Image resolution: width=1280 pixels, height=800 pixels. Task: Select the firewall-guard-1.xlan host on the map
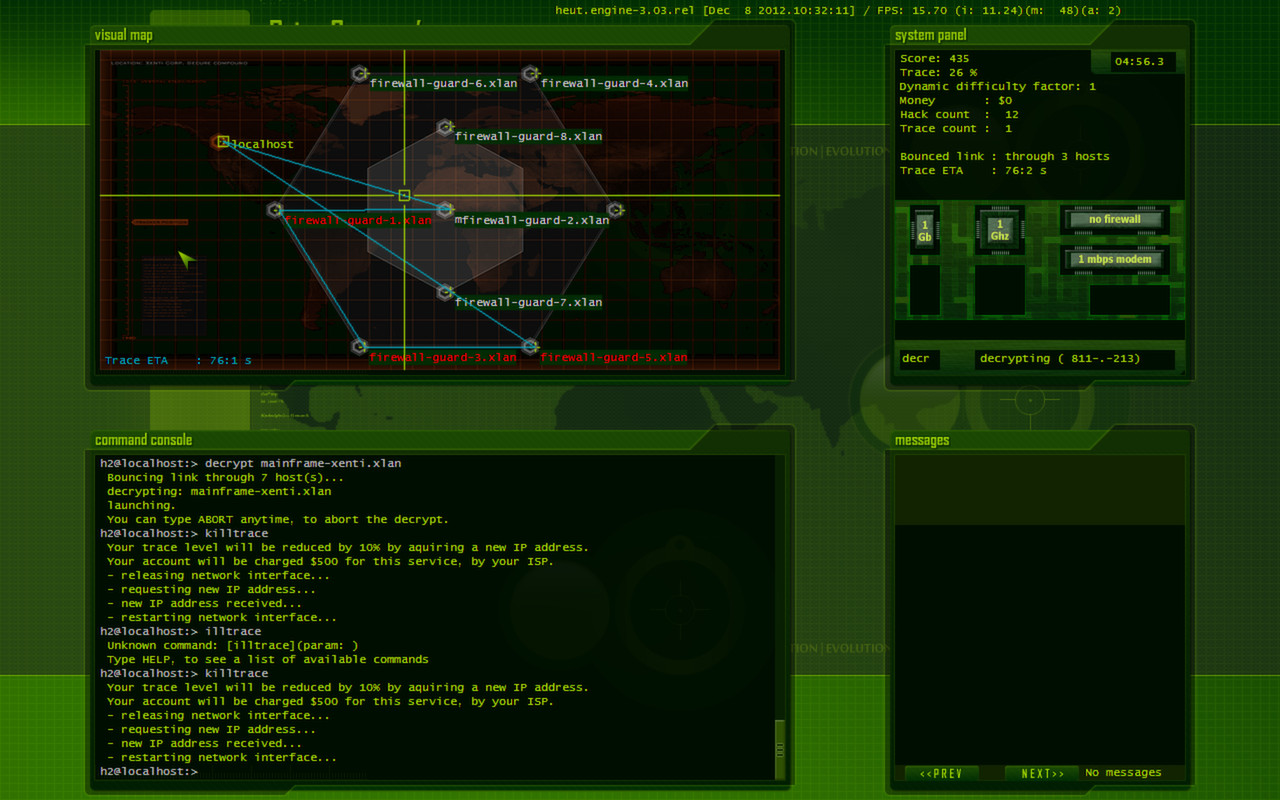(x=273, y=210)
